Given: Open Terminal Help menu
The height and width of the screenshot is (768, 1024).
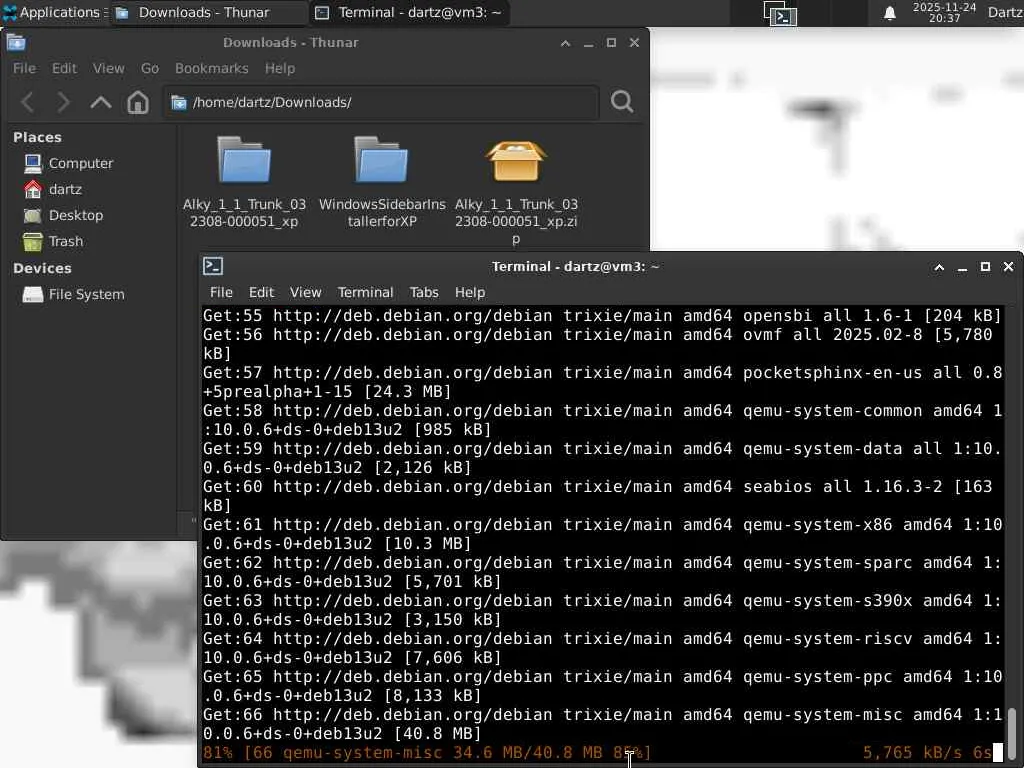Looking at the screenshot, I should coord(470,292).
